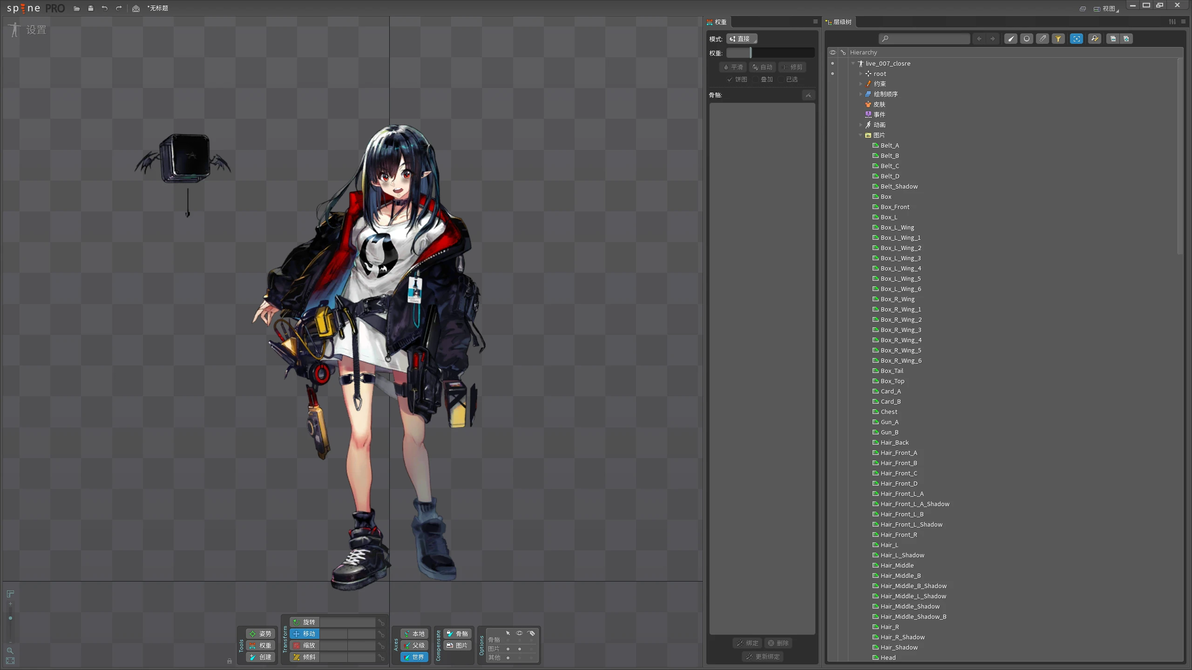
Task: Click the save project icon
Action: pos(90,8)
